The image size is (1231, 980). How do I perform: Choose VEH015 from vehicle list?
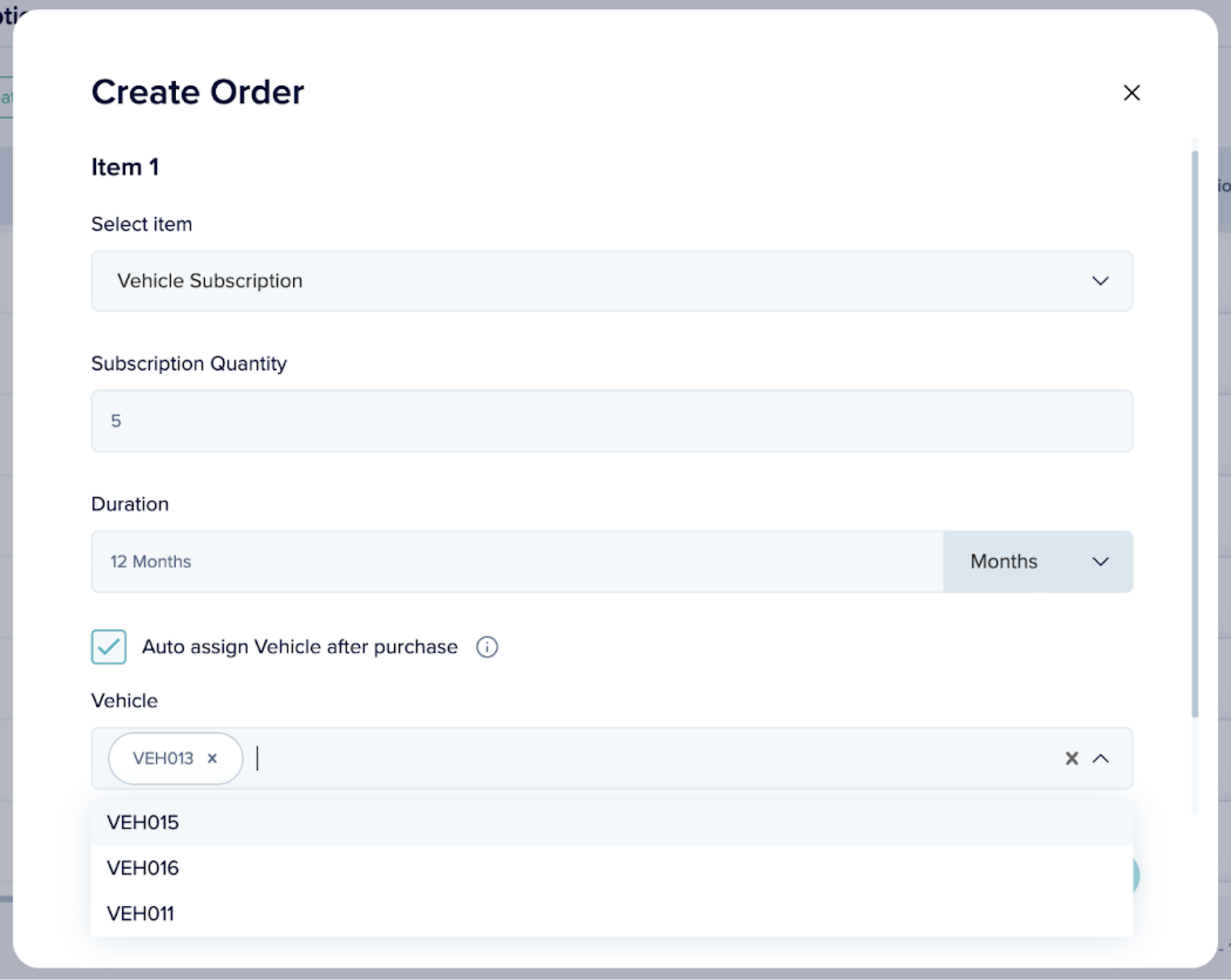pos(142,822)
